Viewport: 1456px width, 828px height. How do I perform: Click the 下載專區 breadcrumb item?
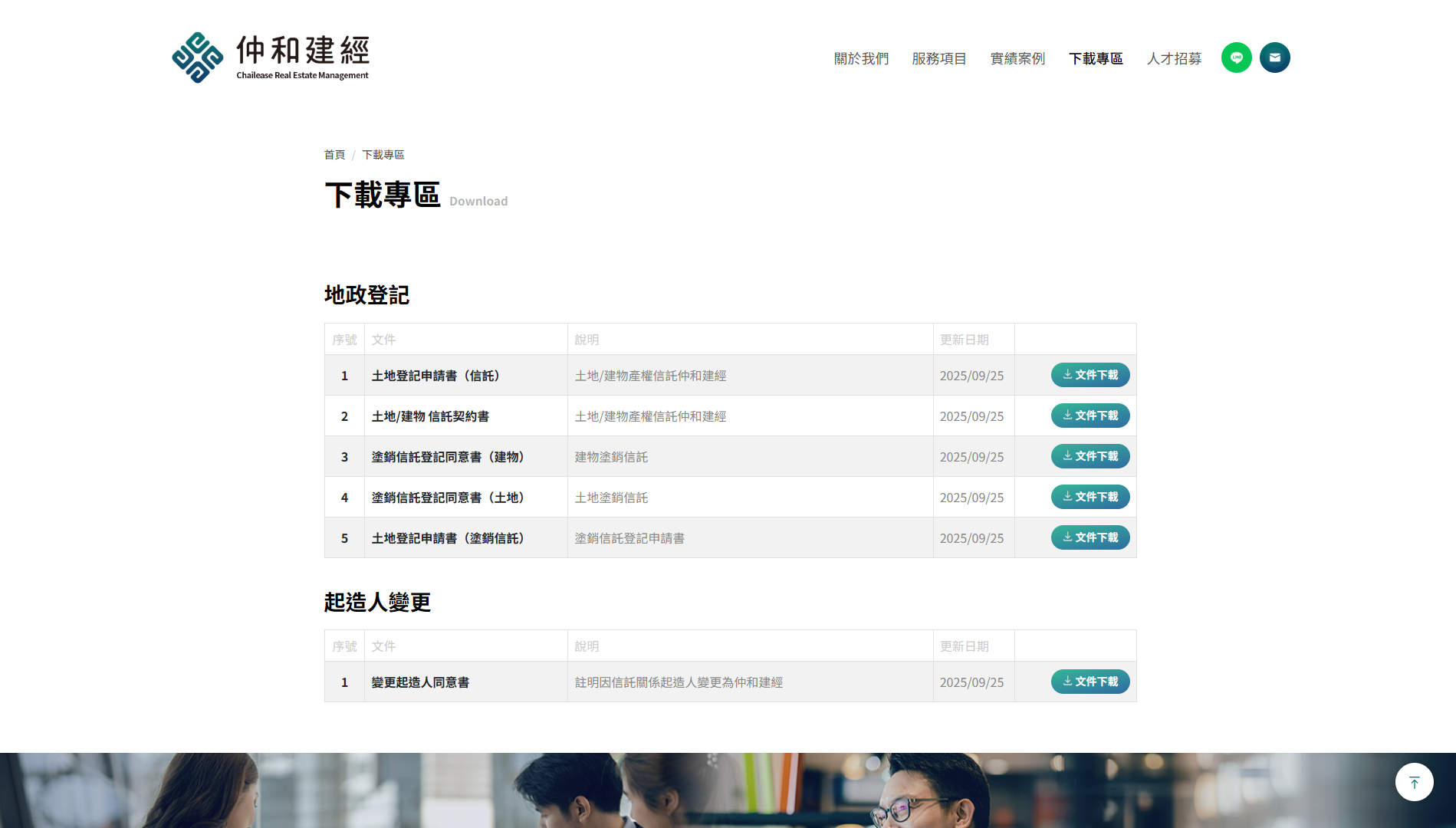coord(383,154)
